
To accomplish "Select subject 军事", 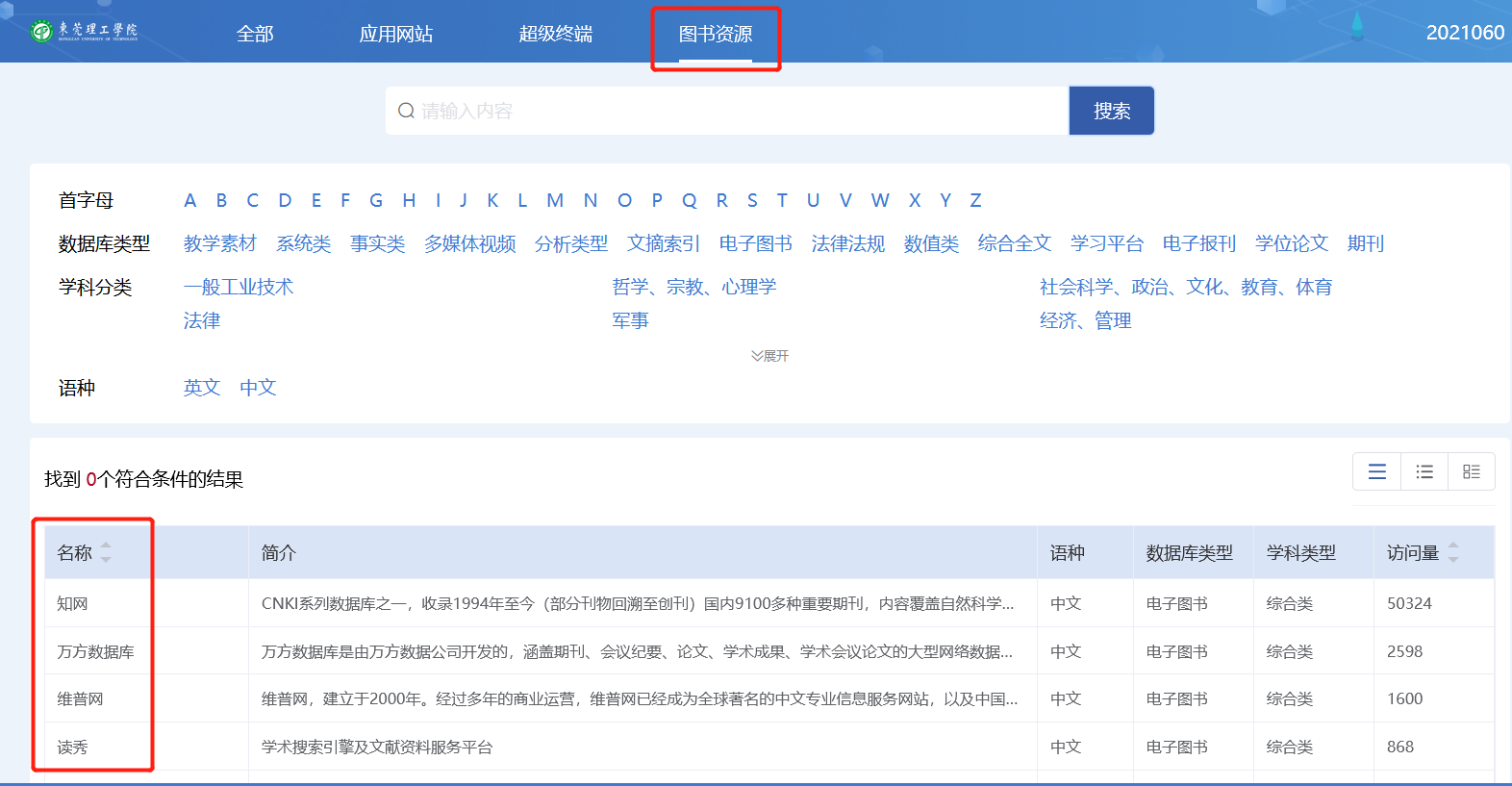I will click(x=631, y=320).
